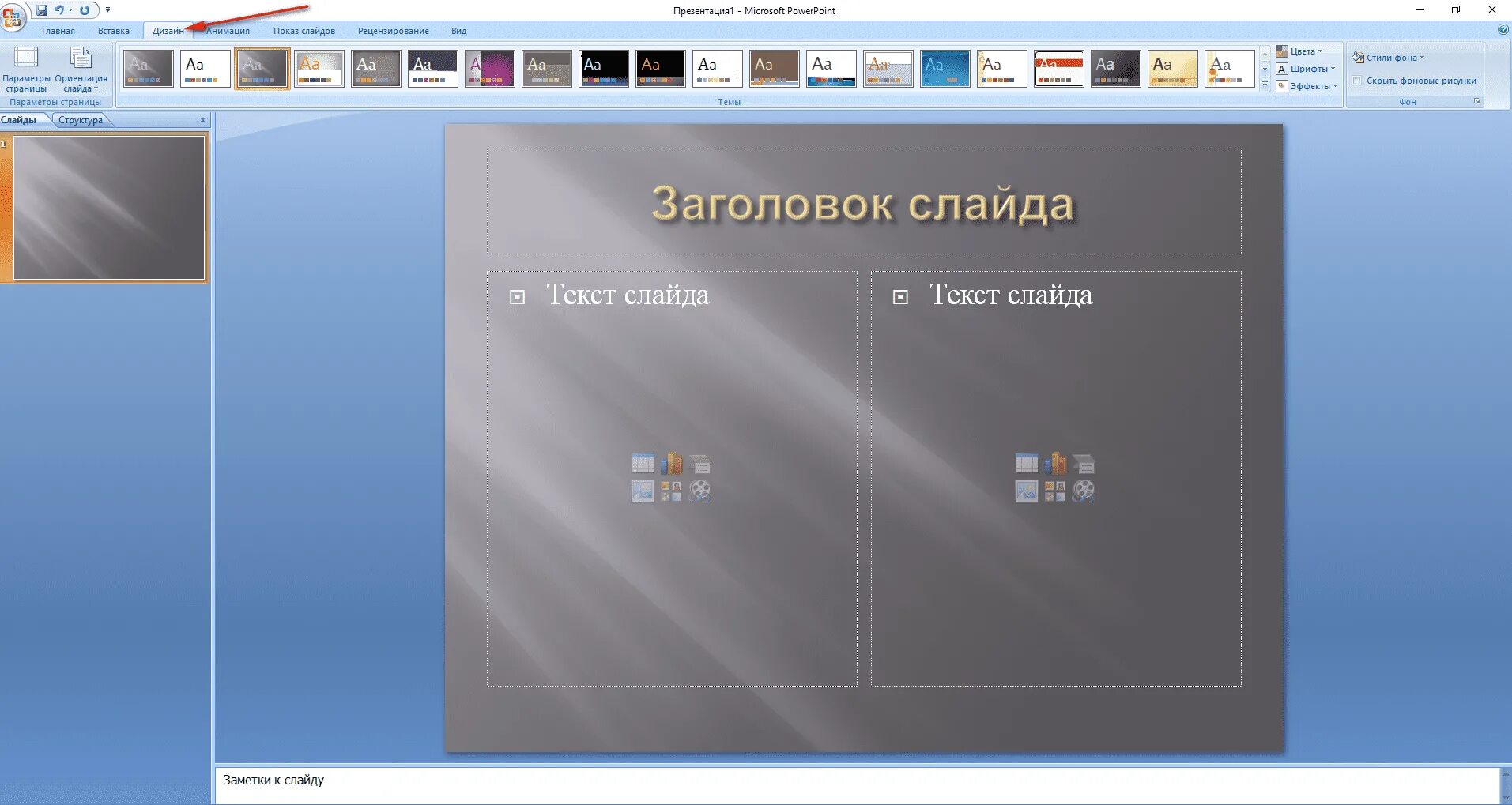The image size is (1512, 805).
Task: Apply the magenta purple theme
Action: [490, 69]
